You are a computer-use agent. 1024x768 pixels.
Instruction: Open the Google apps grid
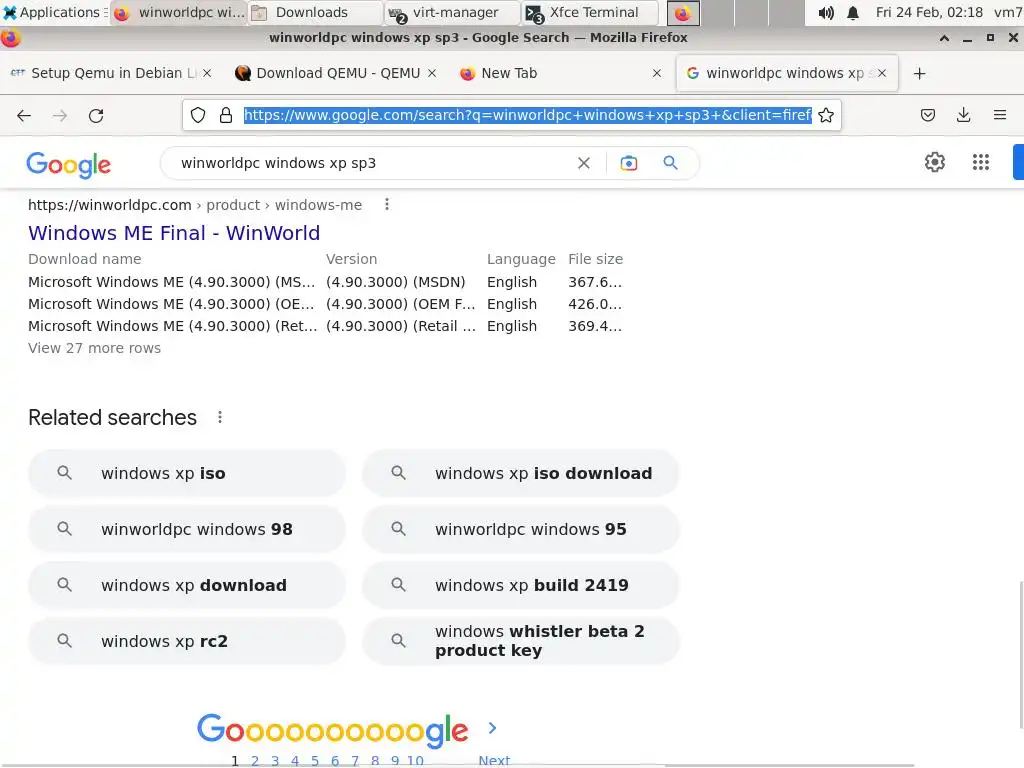click(980, 162)
